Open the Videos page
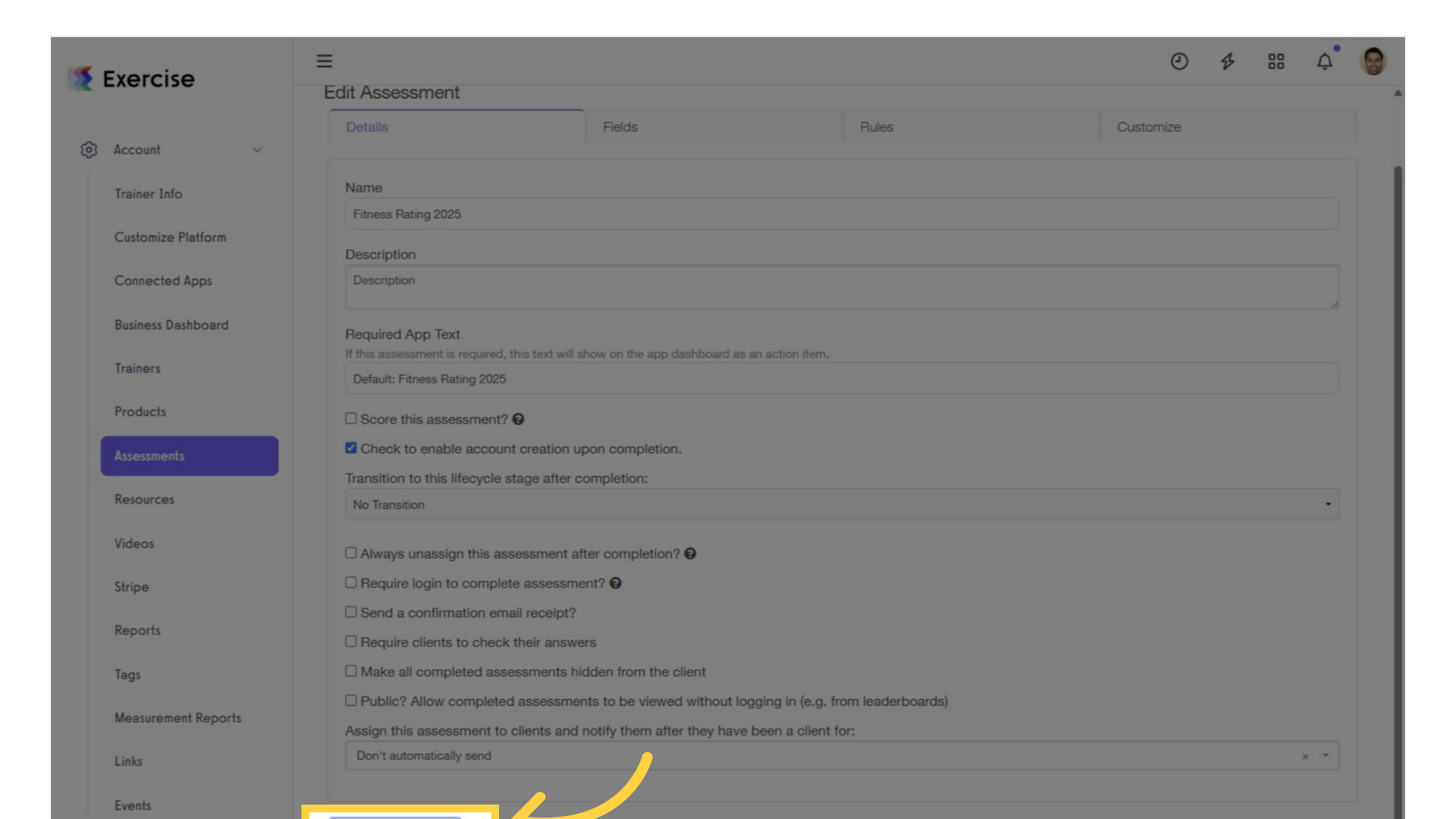This screenshot has height=819, width=1456. click(134, 544)
